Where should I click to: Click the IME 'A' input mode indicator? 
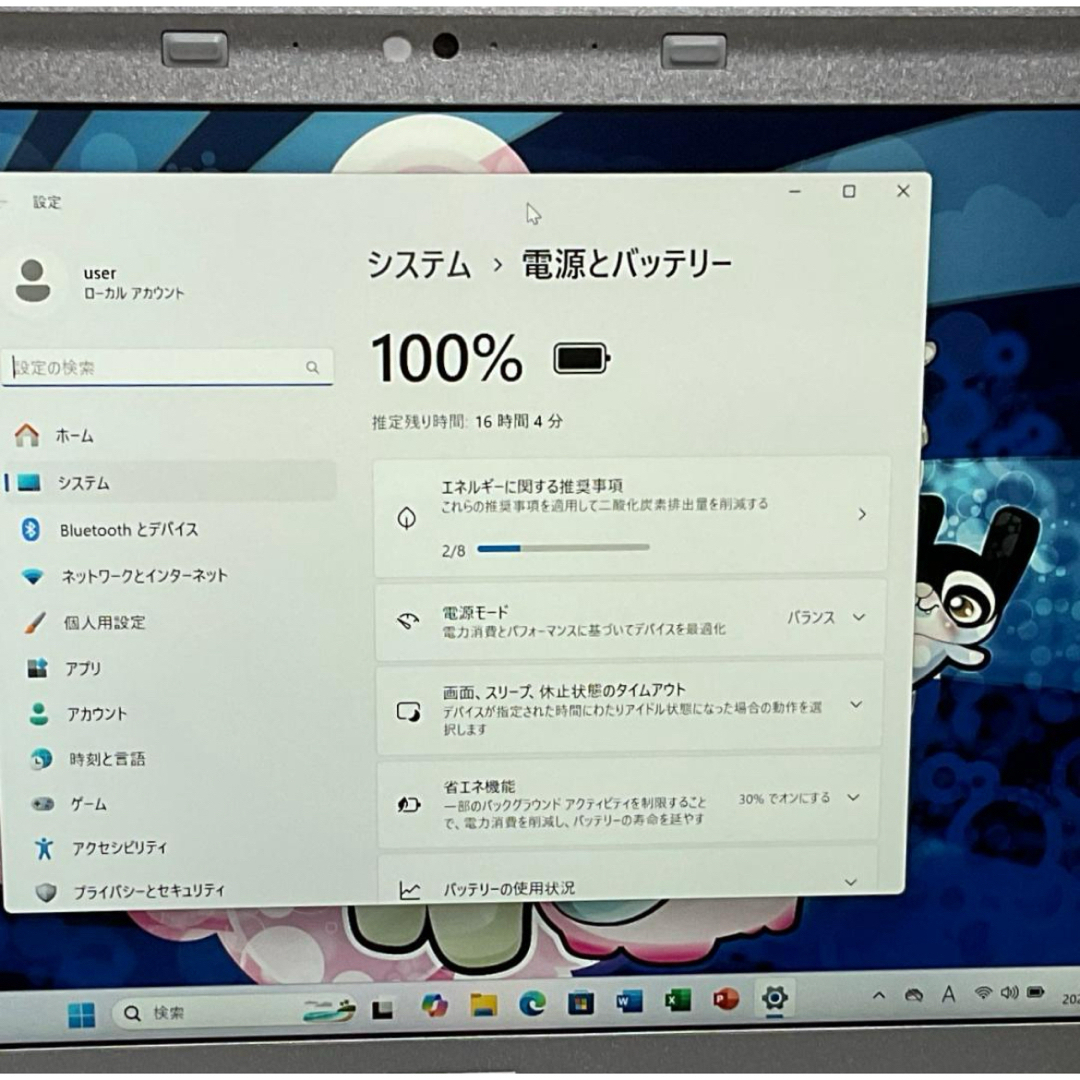pos(948,994)
